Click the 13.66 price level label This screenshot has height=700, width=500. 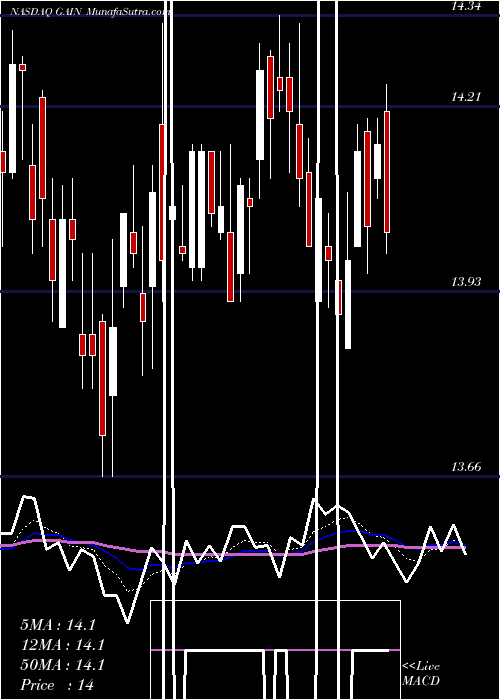pyautogui.click(x=466, y=467)
